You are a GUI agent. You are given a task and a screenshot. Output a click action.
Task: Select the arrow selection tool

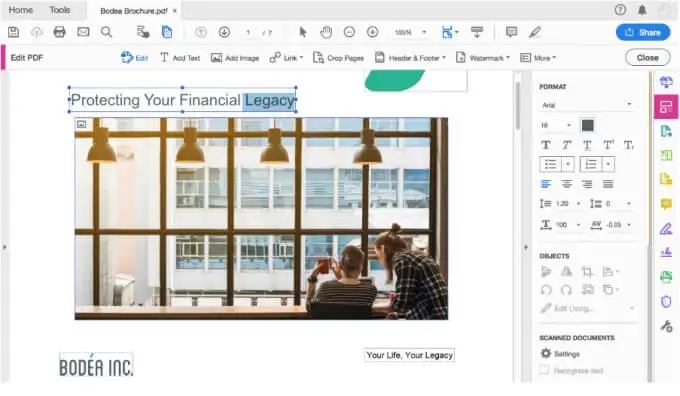click(303, 32)
